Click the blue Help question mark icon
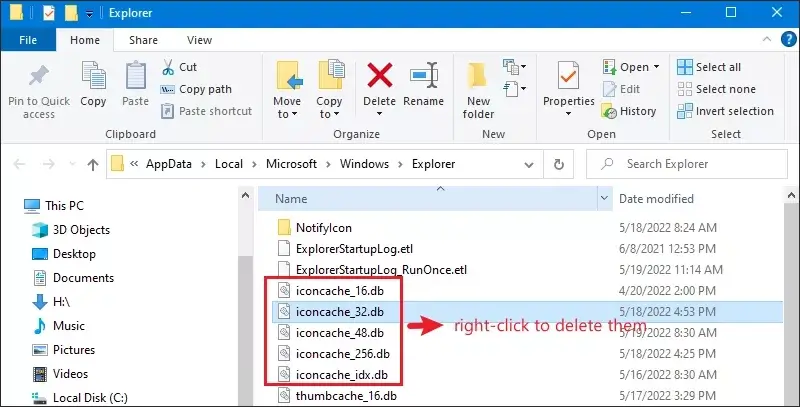The height and width of the screenshot is (407, 800). 789,40
